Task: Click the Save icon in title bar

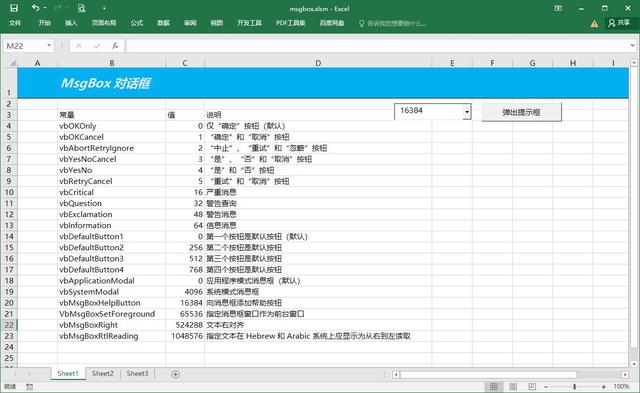Action: [14, 8]
